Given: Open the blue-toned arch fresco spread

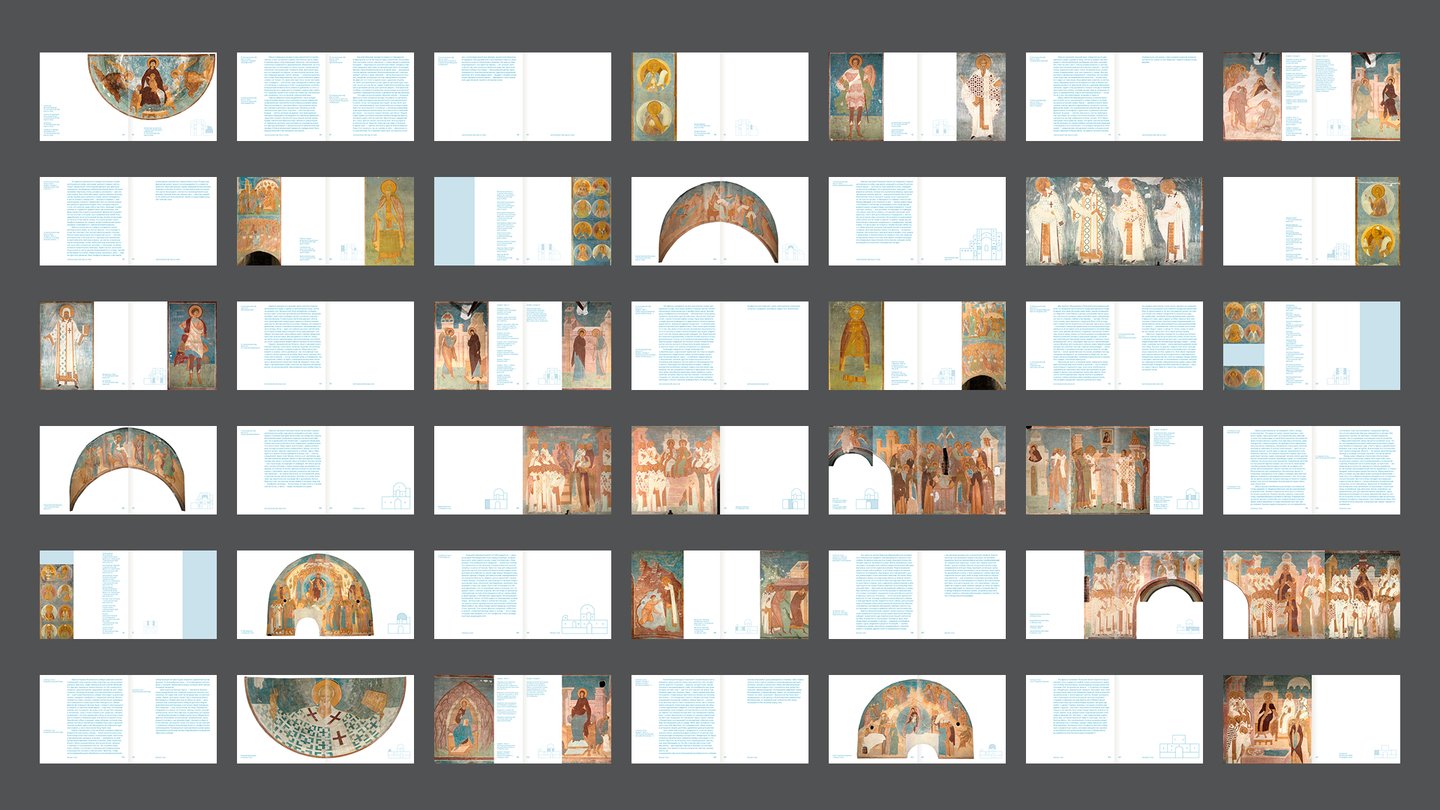Looking at the screenshot, I should click(128, 470).
